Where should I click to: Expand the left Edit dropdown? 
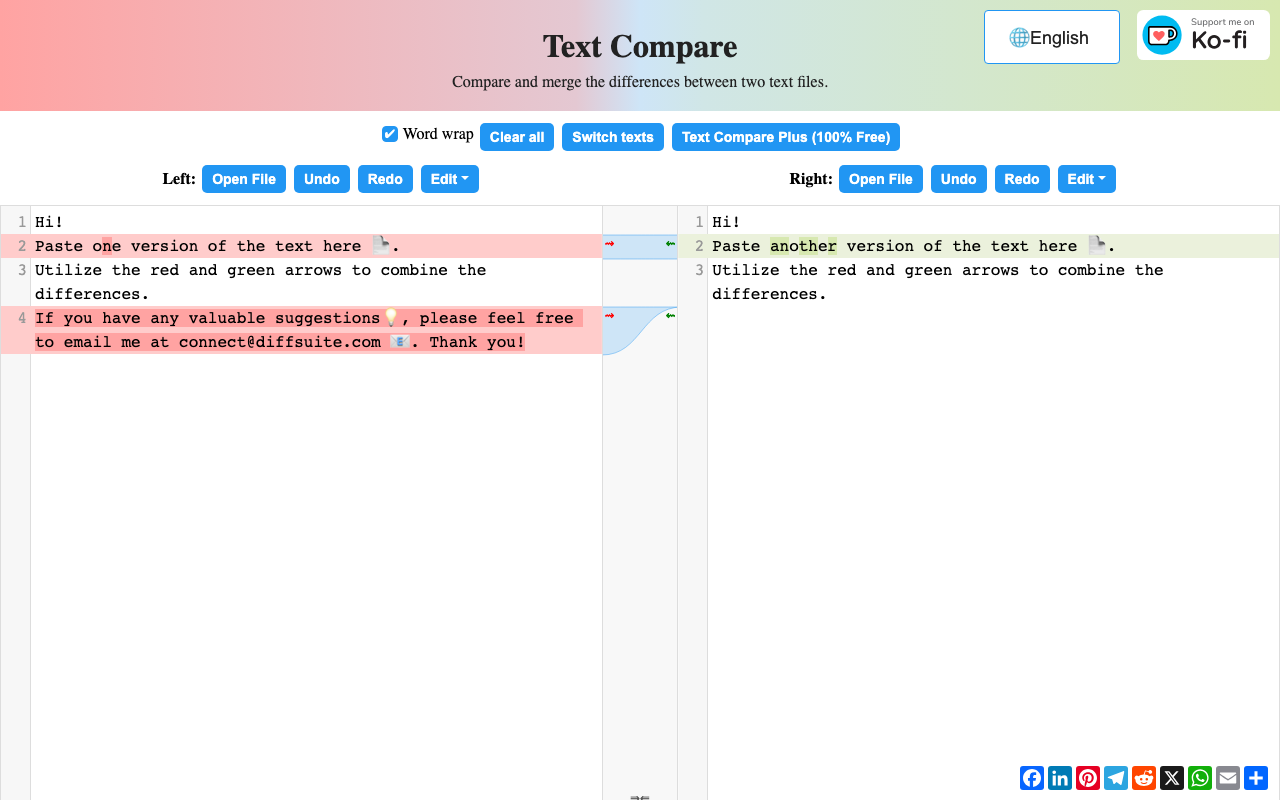click(450, 179)
